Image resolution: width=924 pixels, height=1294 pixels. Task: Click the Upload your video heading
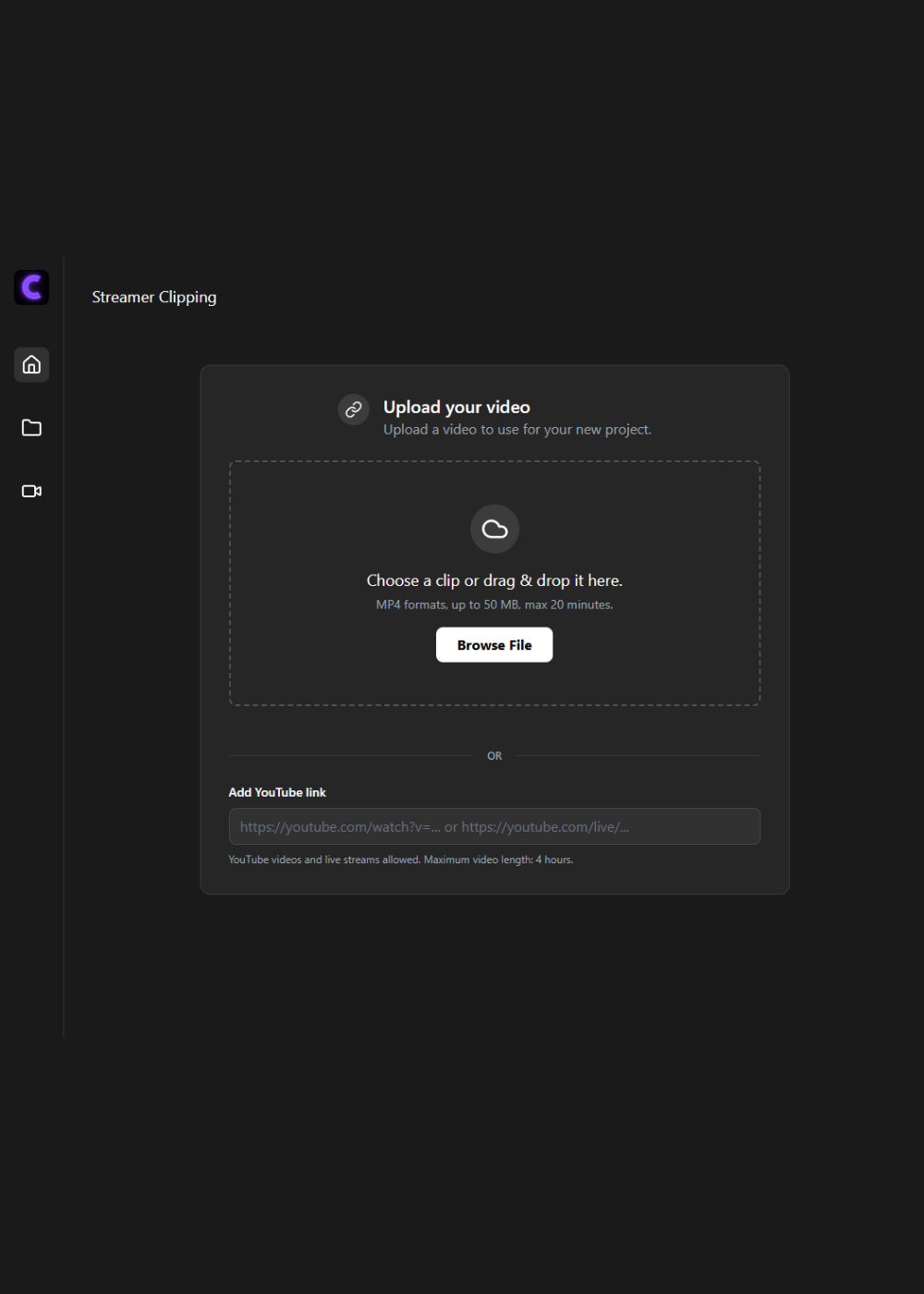(456, 407)
